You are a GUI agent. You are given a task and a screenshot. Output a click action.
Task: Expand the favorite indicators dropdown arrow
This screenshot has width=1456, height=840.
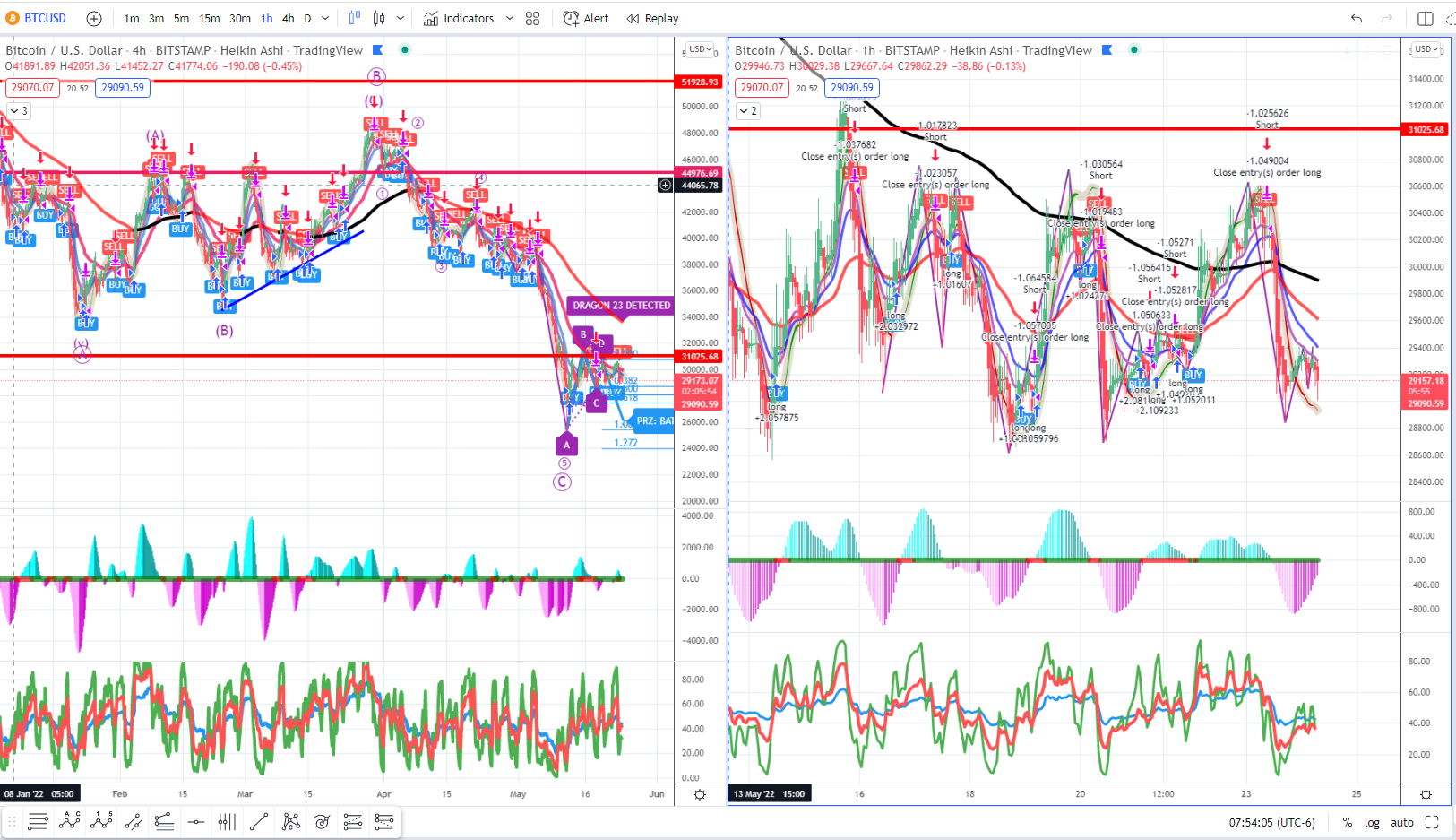click(510, 18)
